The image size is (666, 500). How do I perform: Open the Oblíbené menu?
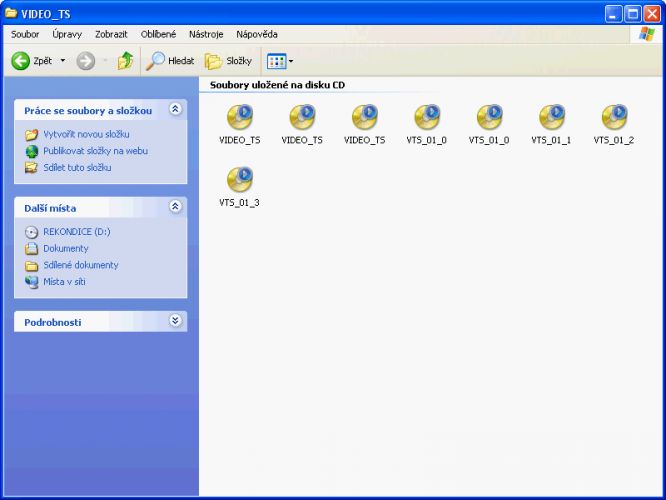tap(158, 34)
